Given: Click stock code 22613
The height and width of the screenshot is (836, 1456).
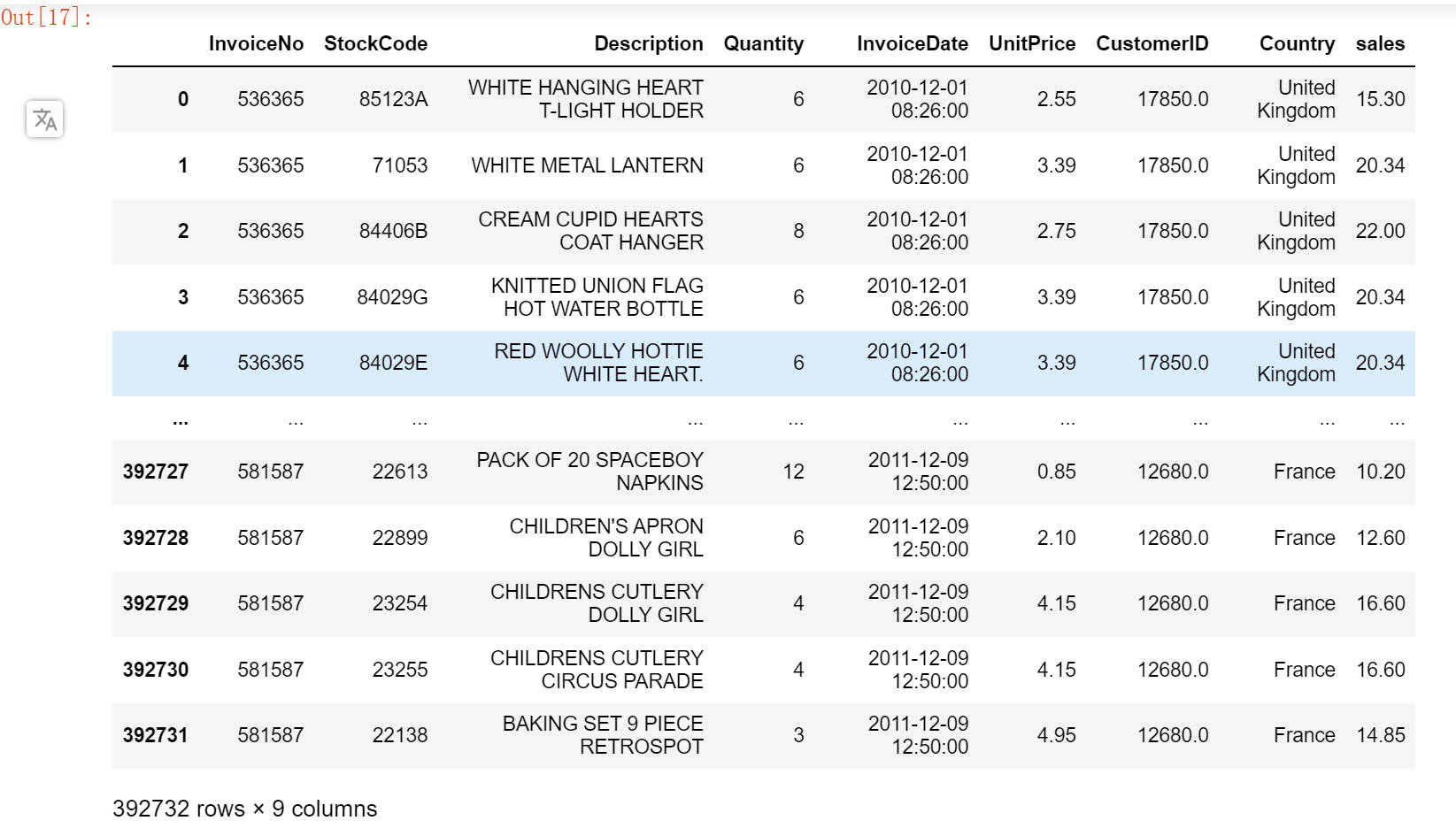Looking at the screenshot, I should (x=400, y=472).
